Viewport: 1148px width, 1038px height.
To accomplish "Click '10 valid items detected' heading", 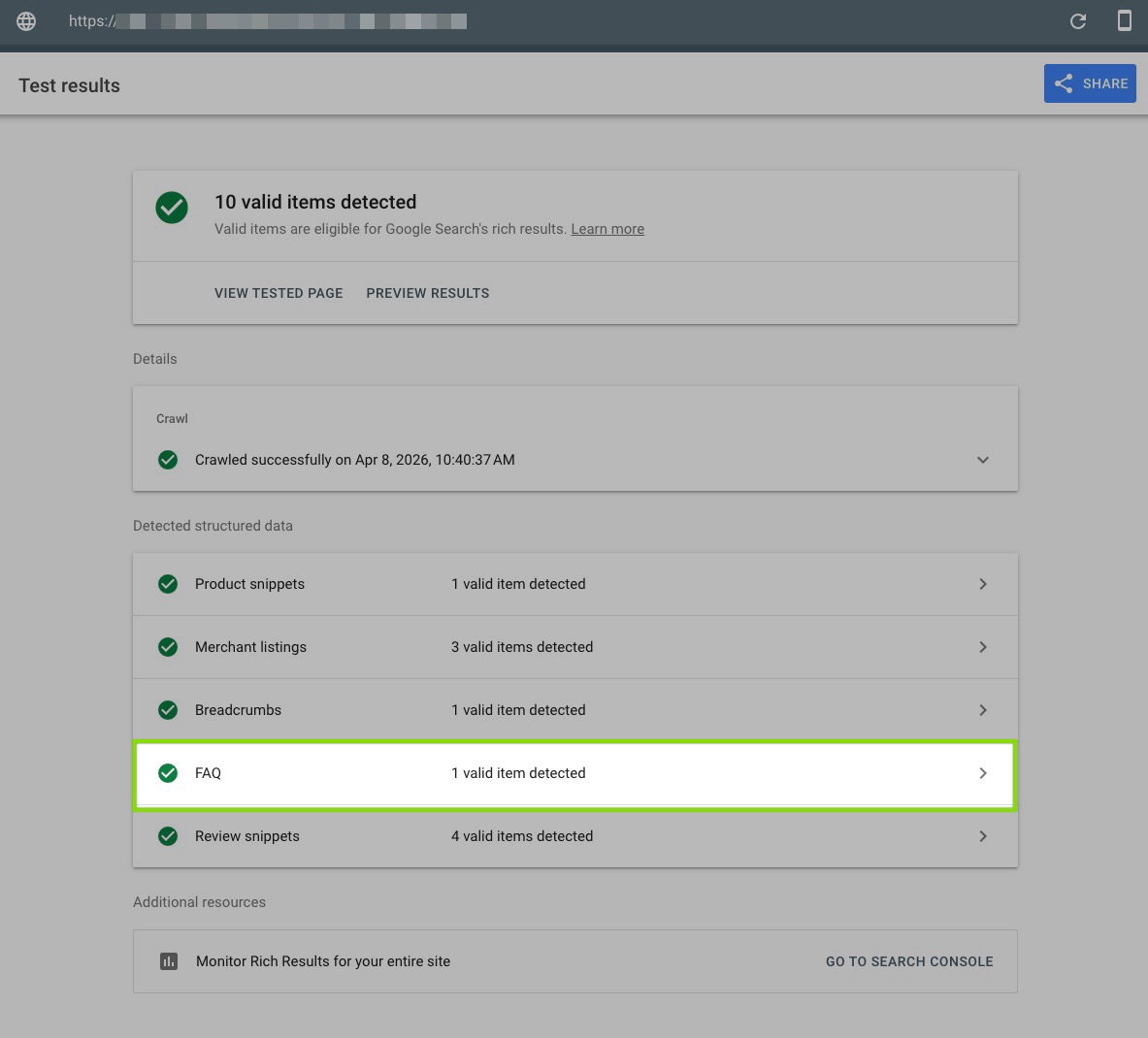I will pyautogui.click(x=315, y=202).
